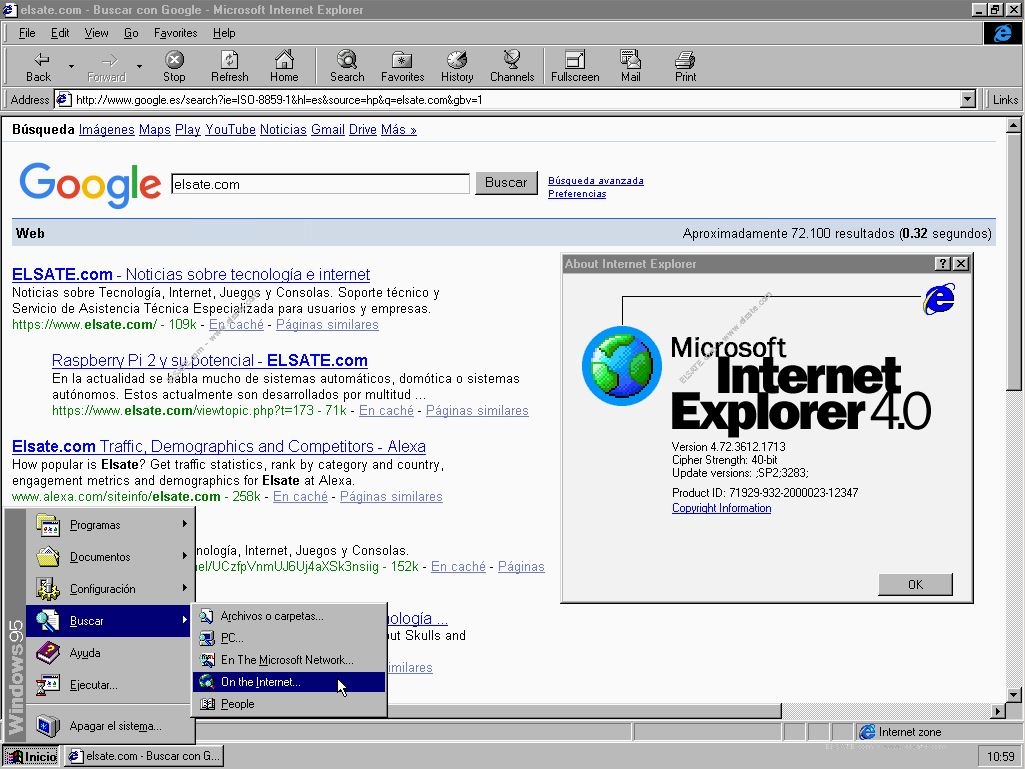
Task: Switch to Fullscreen with toolbar icon
Action: pos(575,66)
